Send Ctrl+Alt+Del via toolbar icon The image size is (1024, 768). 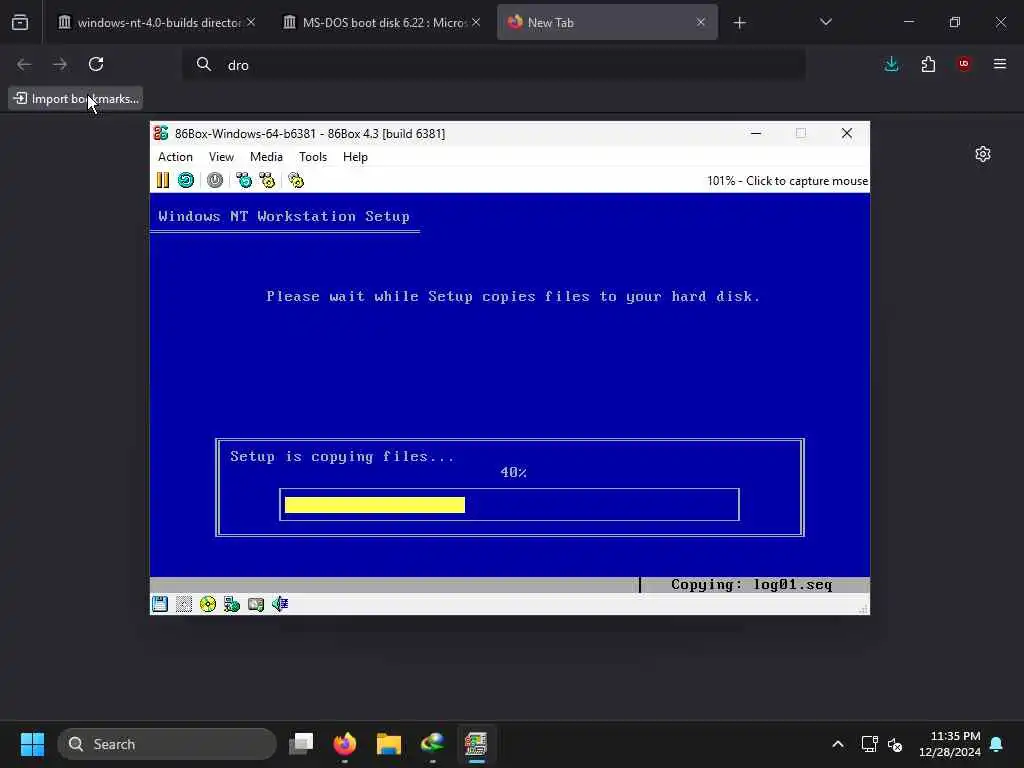click(x=244, y=180)
